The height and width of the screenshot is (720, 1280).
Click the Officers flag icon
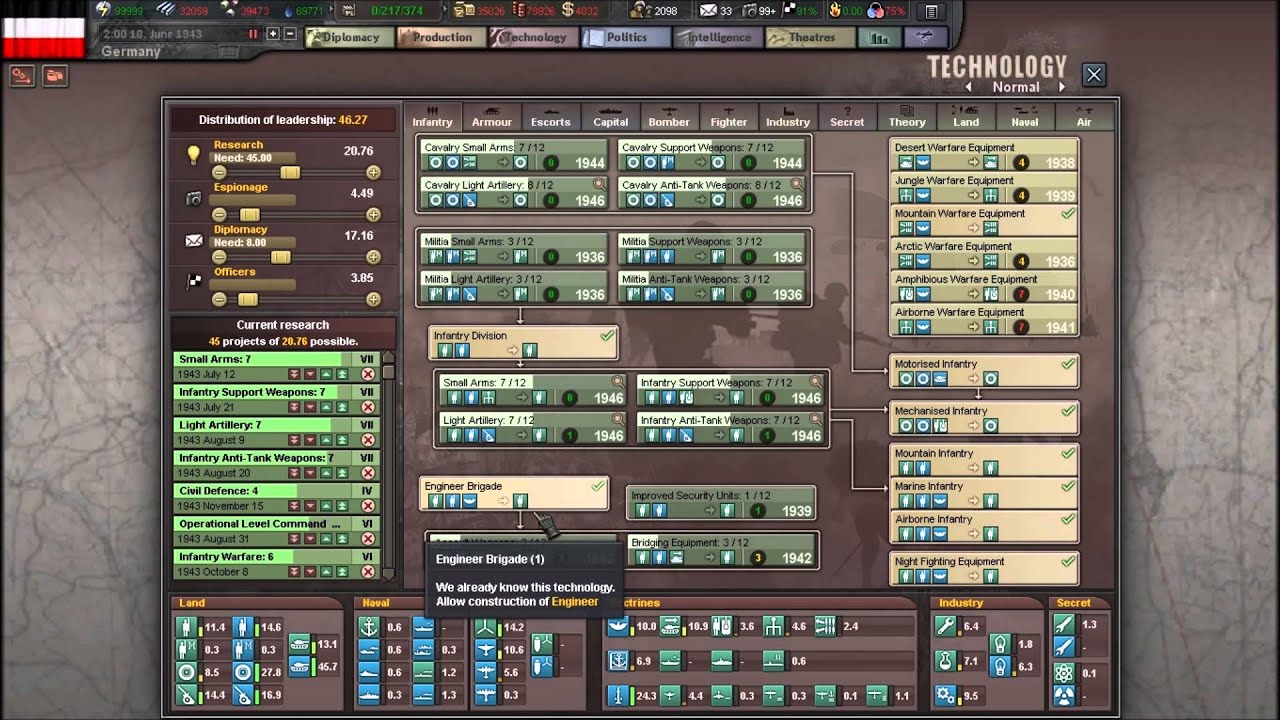pyautogui.click(x=194, y=282)
